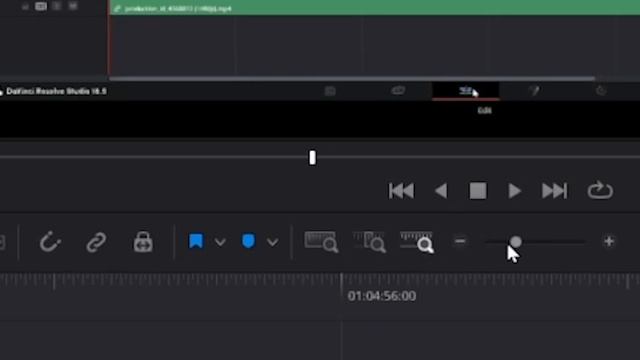Play the timeline forward

pyautogui.click(x=514, y=191)
